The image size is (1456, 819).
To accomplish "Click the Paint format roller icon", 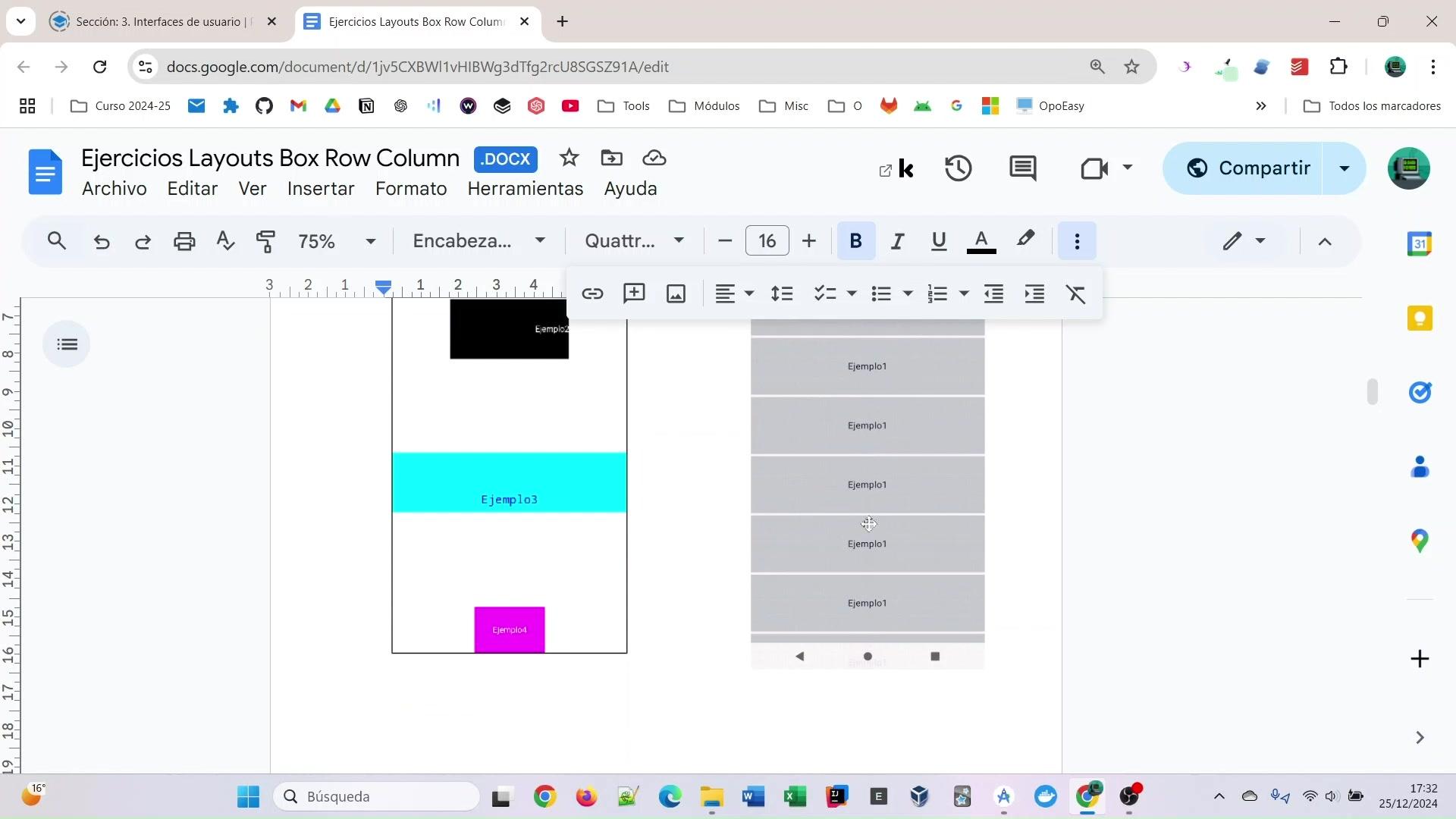I will (265, 241).
